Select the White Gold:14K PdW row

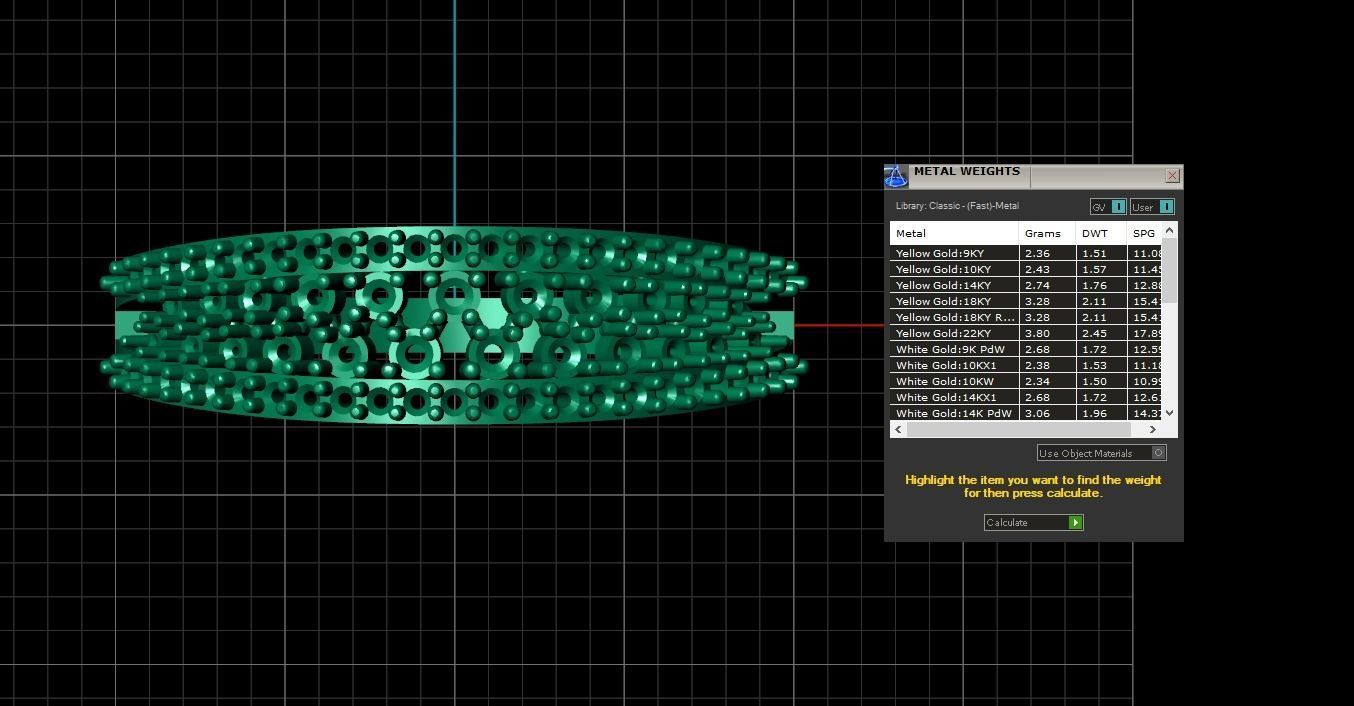click(x=1026, y=413)
